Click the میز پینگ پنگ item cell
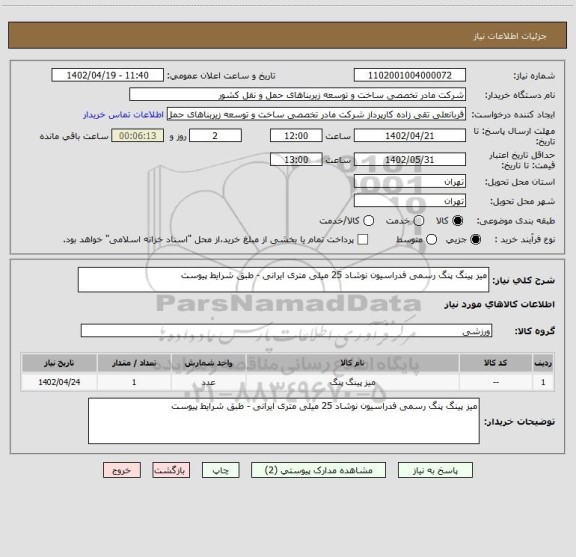576x557 pixels. (x=353, y=382)
